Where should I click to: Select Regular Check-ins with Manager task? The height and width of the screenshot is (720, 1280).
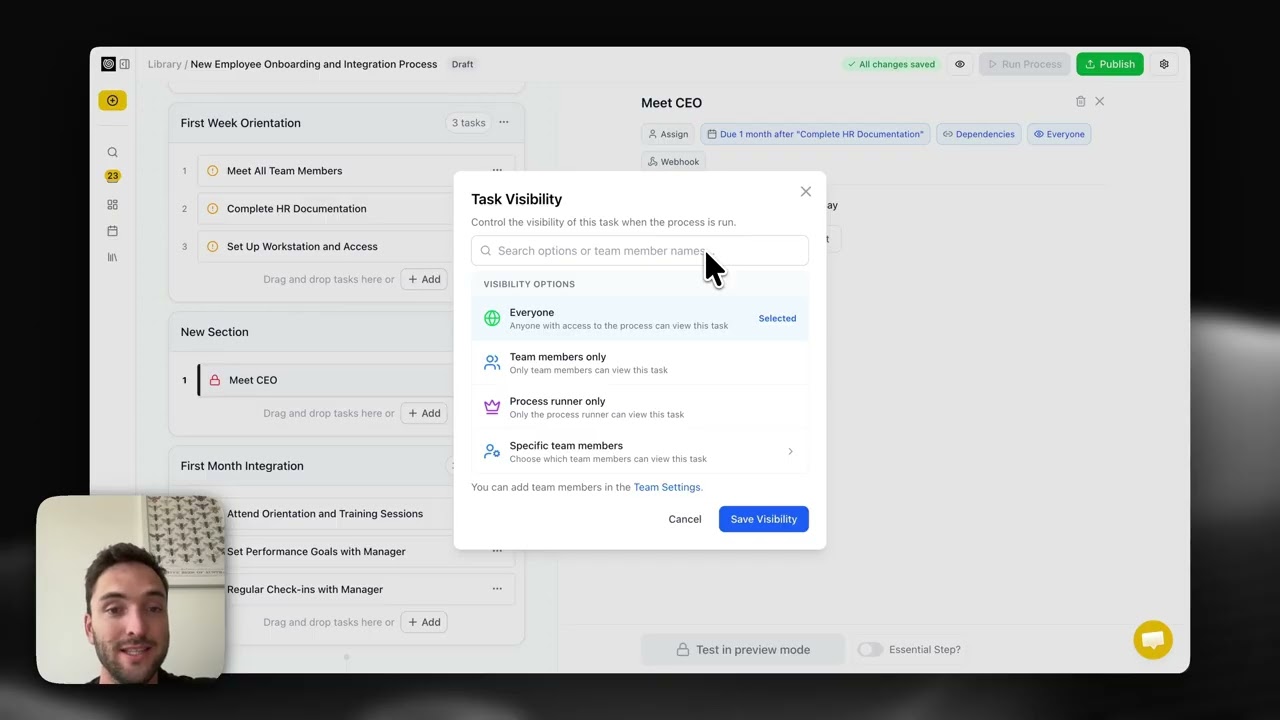[305, 590]
